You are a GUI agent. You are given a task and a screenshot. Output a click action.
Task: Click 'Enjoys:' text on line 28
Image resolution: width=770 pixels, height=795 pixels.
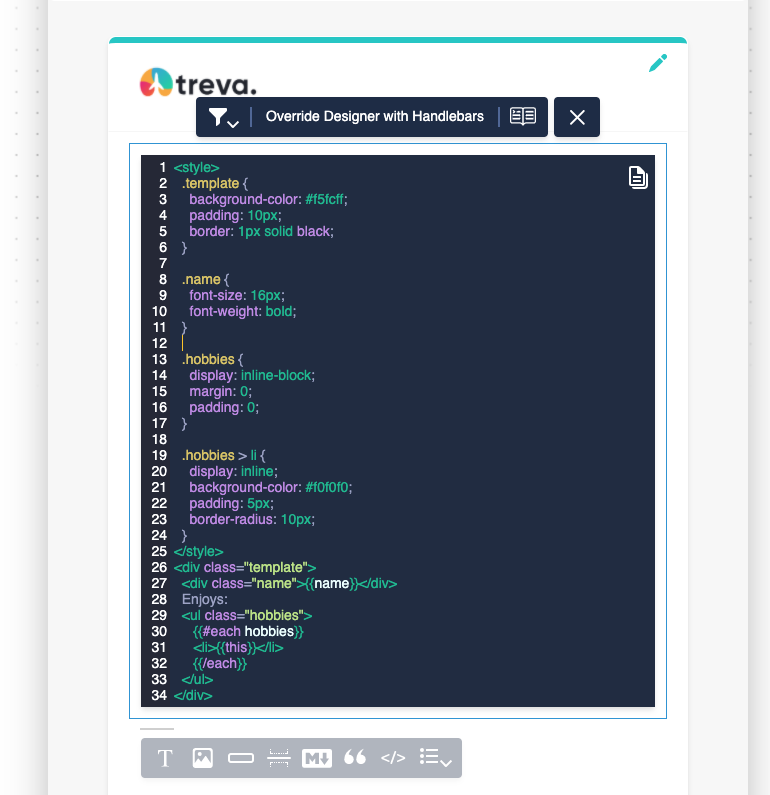205,599
